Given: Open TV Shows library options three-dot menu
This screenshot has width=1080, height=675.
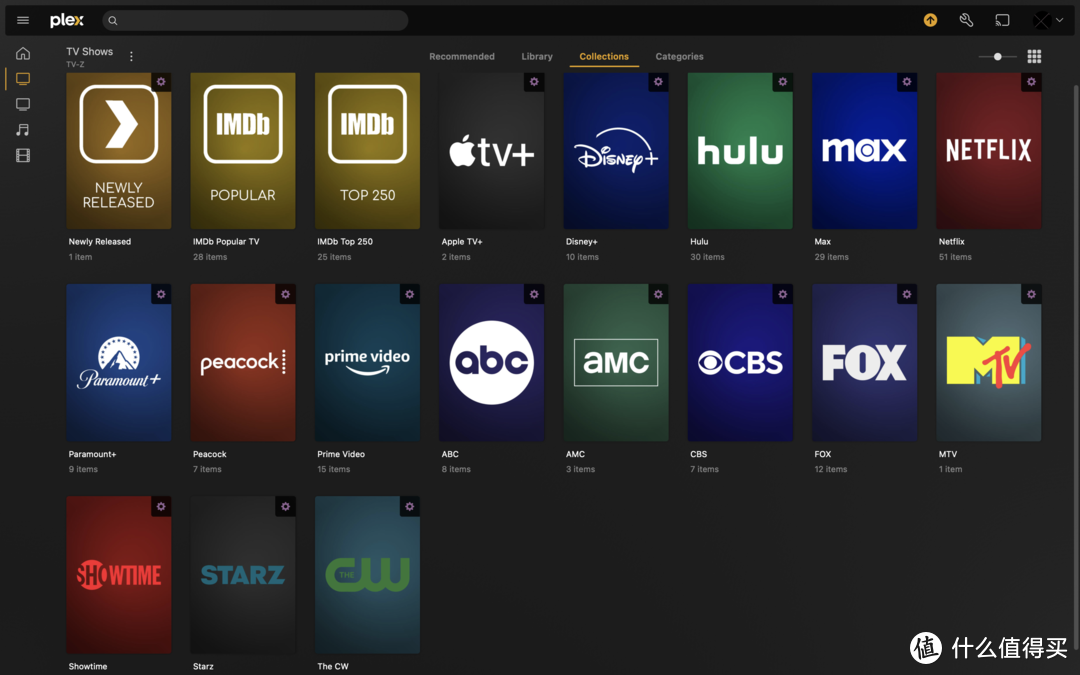Looking at the screenshot, I should 131,56.
